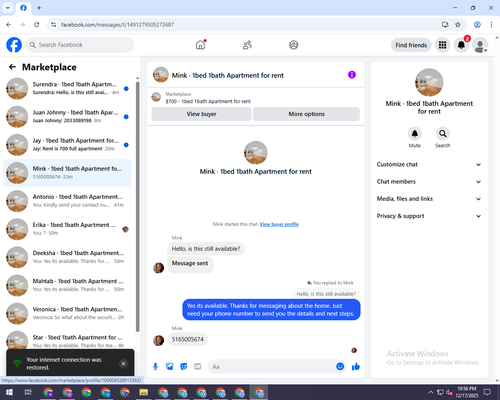Open the browser tab search dropdown
Image resolution: width=500 pixels, height=400 pixels.
[8, 8]
